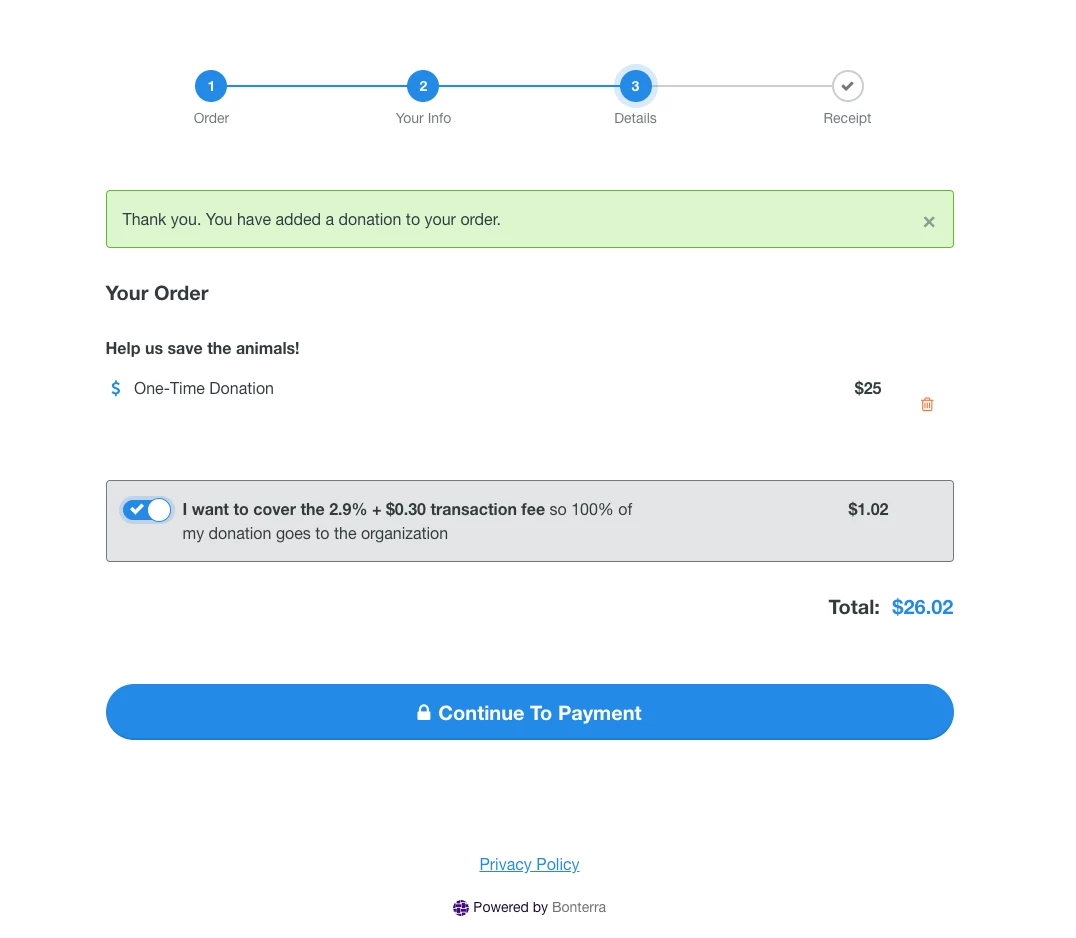Disable the cover transaction fee toggle
This screenshot has width=1076, height=938.
click(147, 510)
